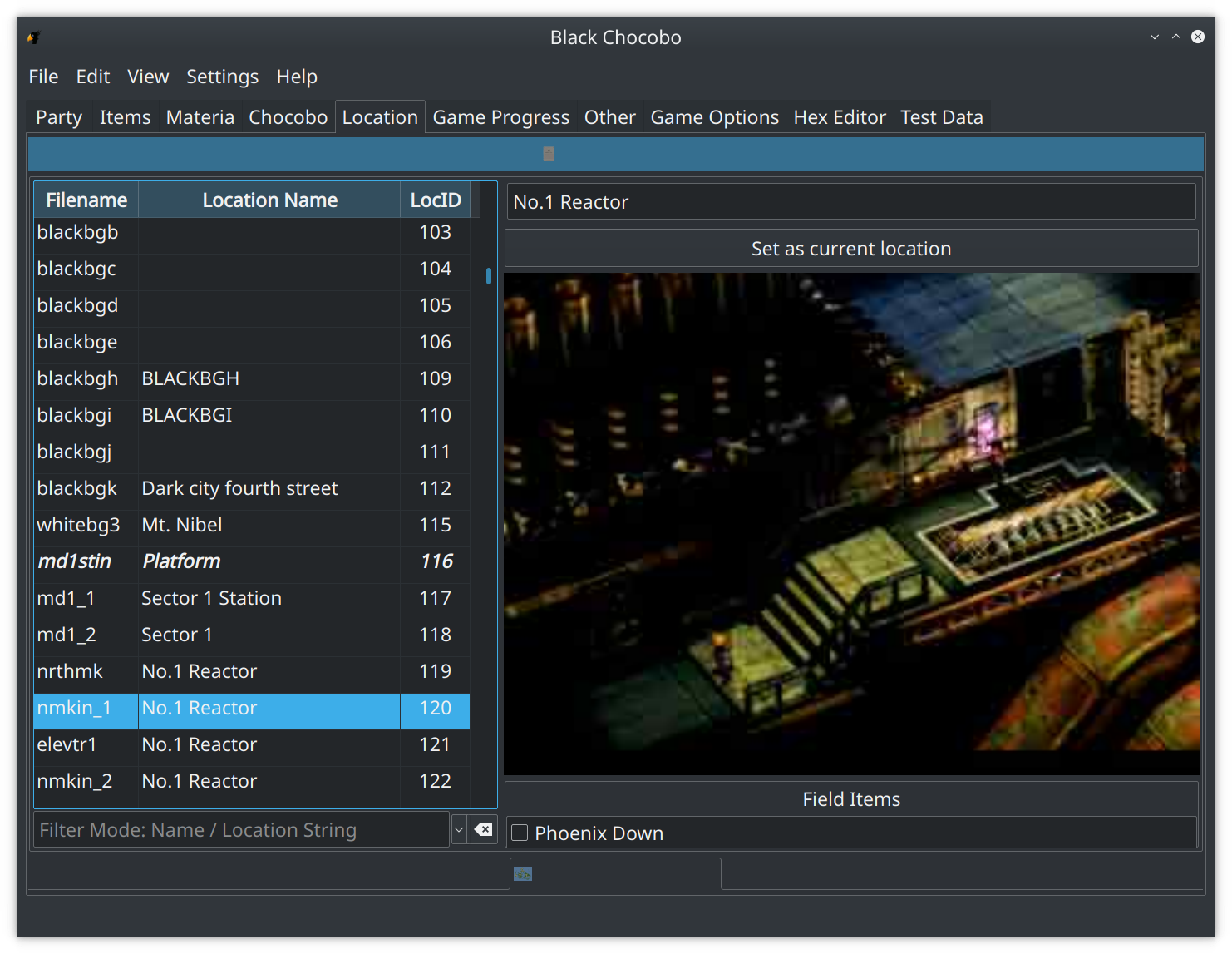Switch to the Other tab

[610, 117]
